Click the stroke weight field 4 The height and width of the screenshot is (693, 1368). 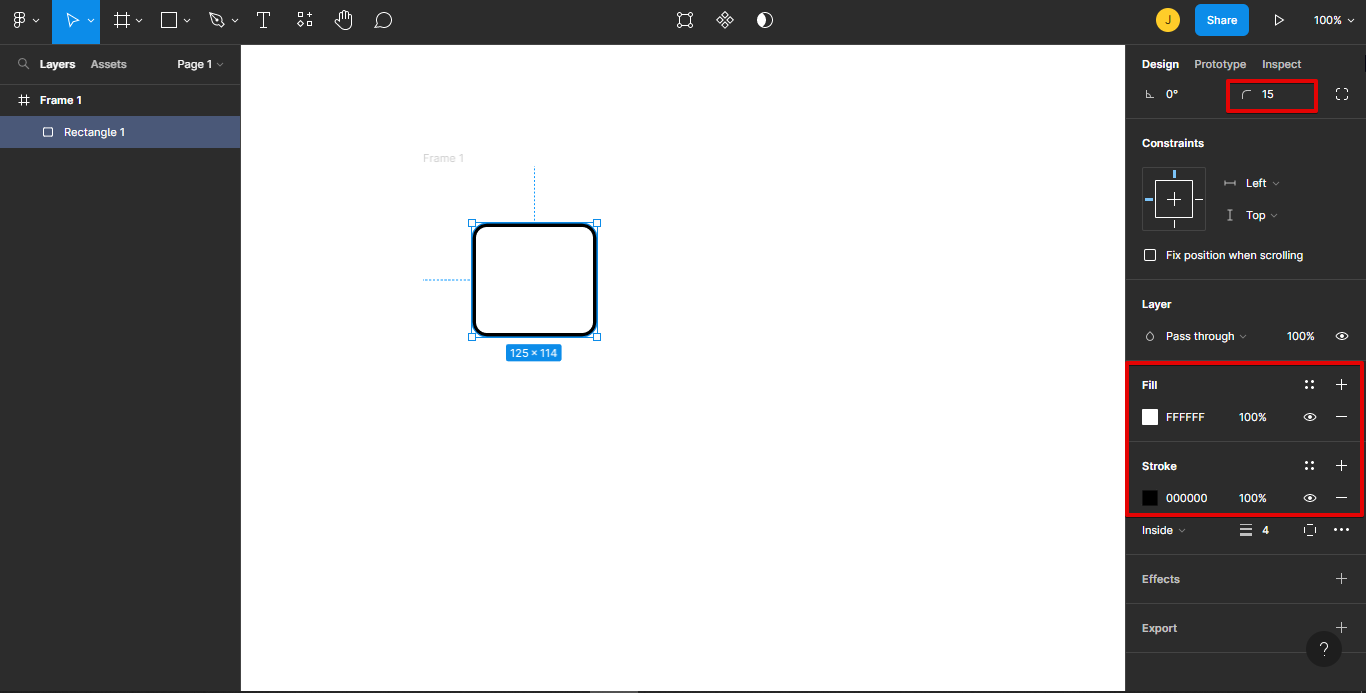click(1265, 530)
